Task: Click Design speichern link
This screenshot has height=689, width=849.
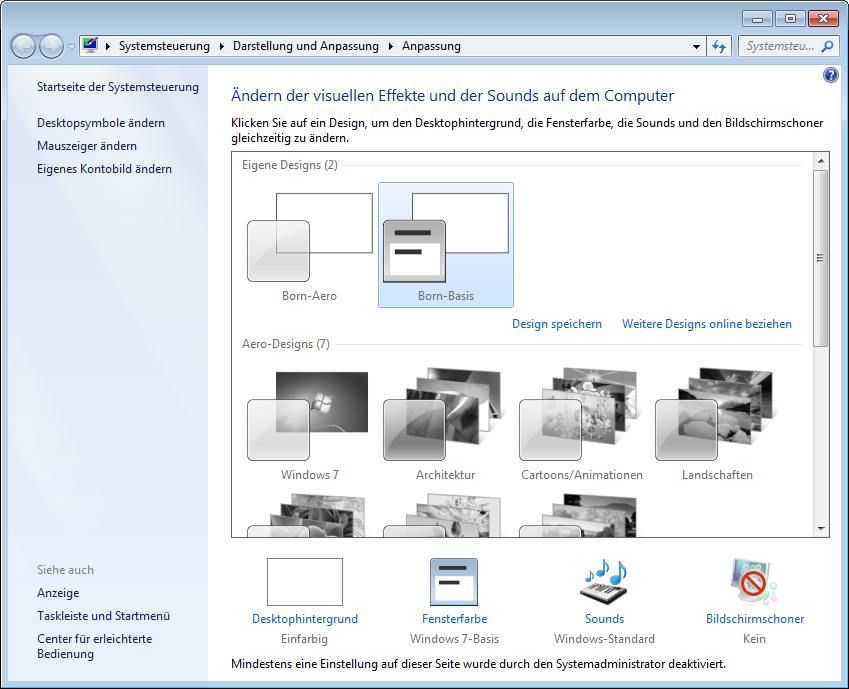Action: [557, 324]
